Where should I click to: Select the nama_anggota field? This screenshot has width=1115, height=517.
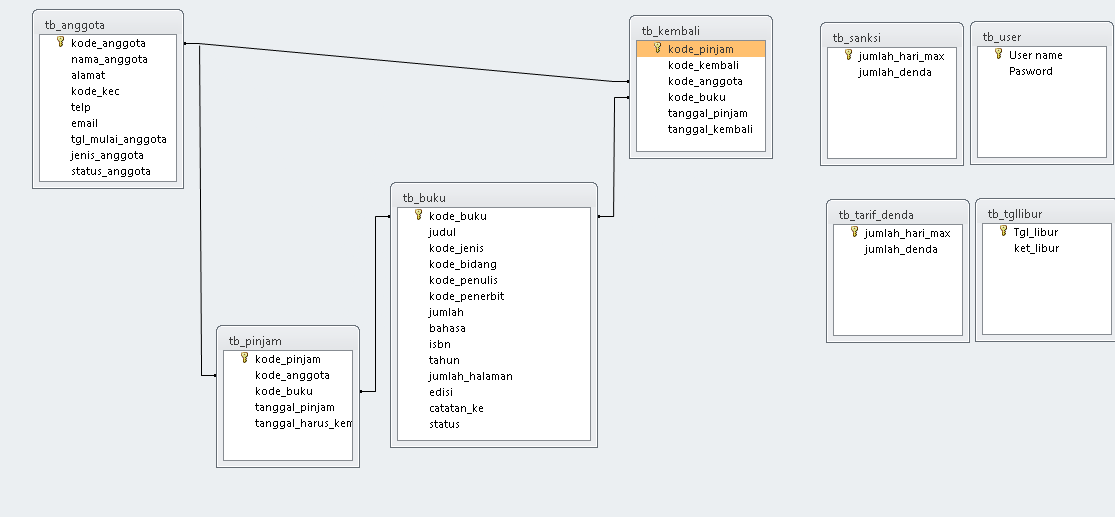(x=109, y=59)
